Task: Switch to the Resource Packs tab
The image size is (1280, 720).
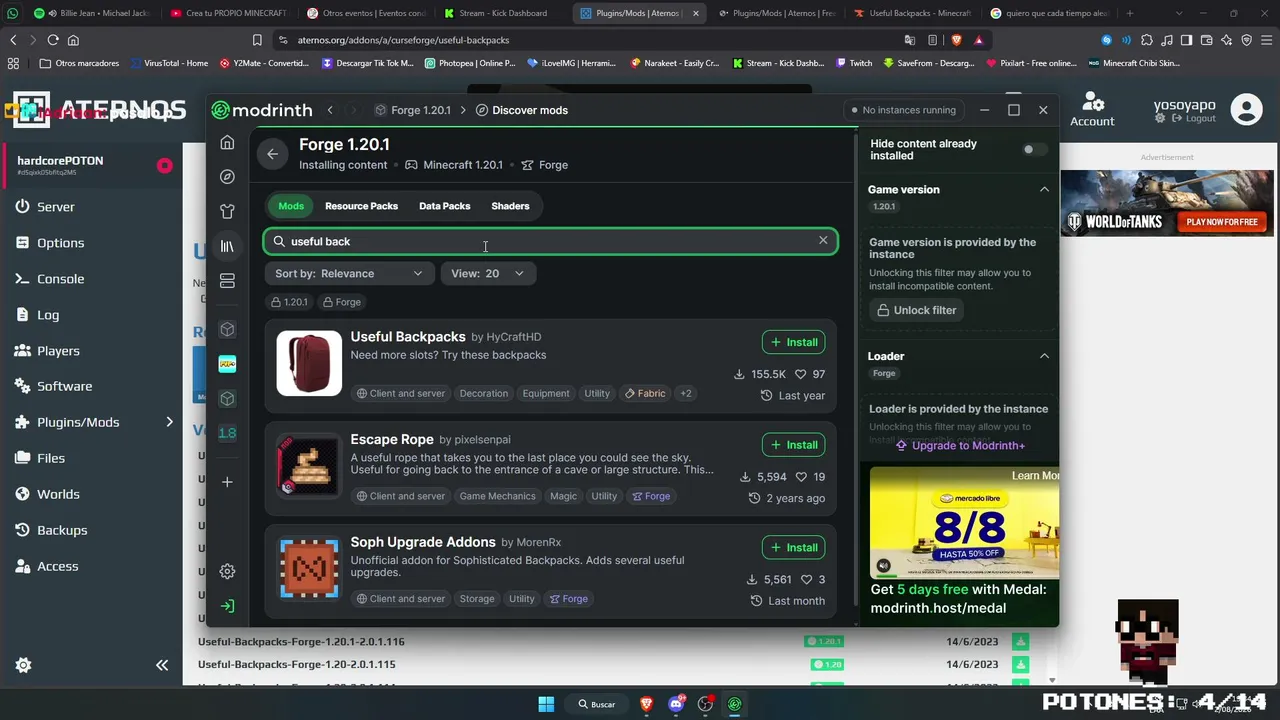Action: tap(361, 206)
